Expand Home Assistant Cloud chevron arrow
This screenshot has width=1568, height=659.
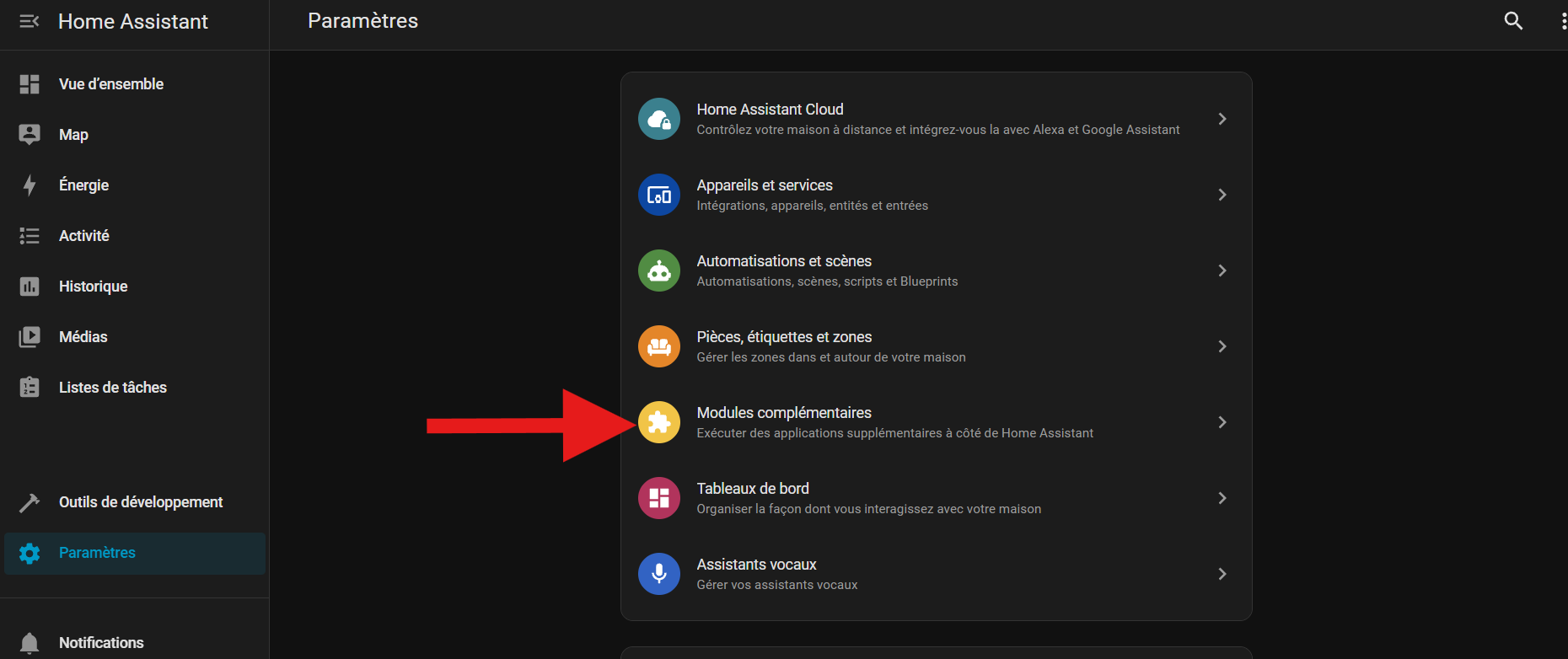[1222, 119]
